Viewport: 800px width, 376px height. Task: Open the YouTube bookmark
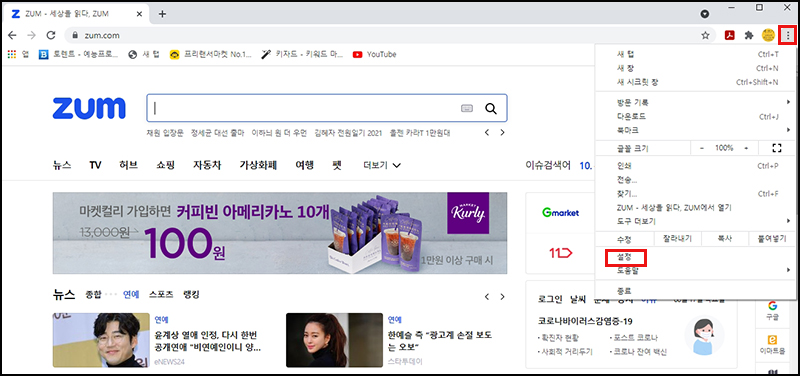(x=374, y=54)
